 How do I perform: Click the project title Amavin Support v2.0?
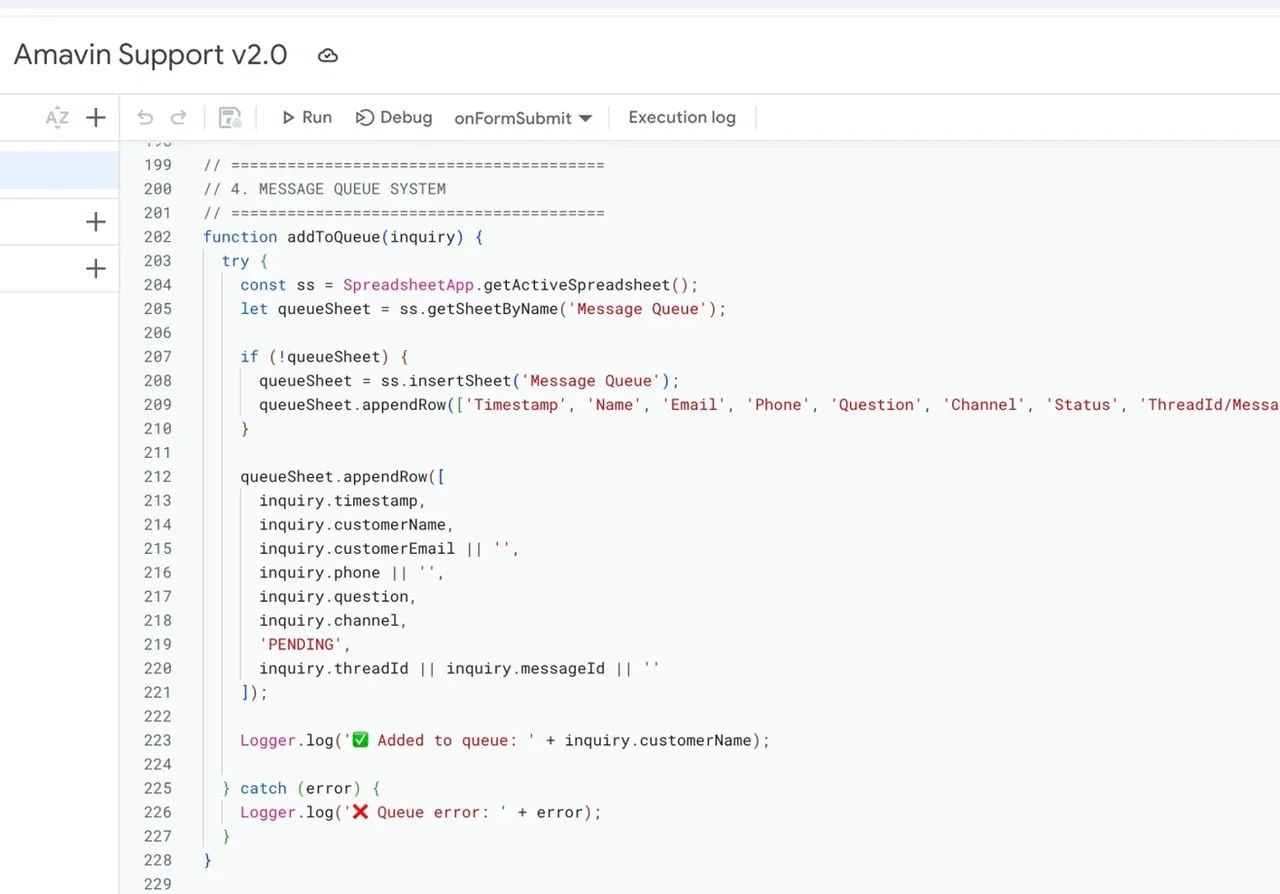click(x=150, y=55)
